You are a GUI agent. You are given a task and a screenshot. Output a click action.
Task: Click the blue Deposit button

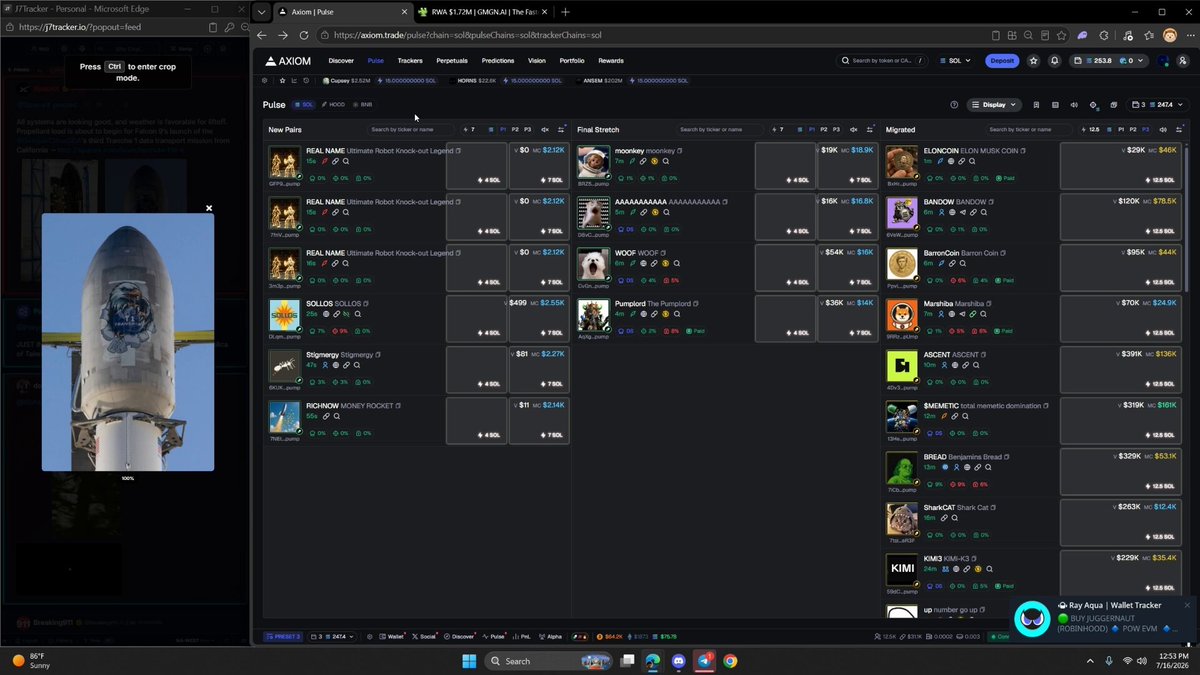(x=1001, y=60)
